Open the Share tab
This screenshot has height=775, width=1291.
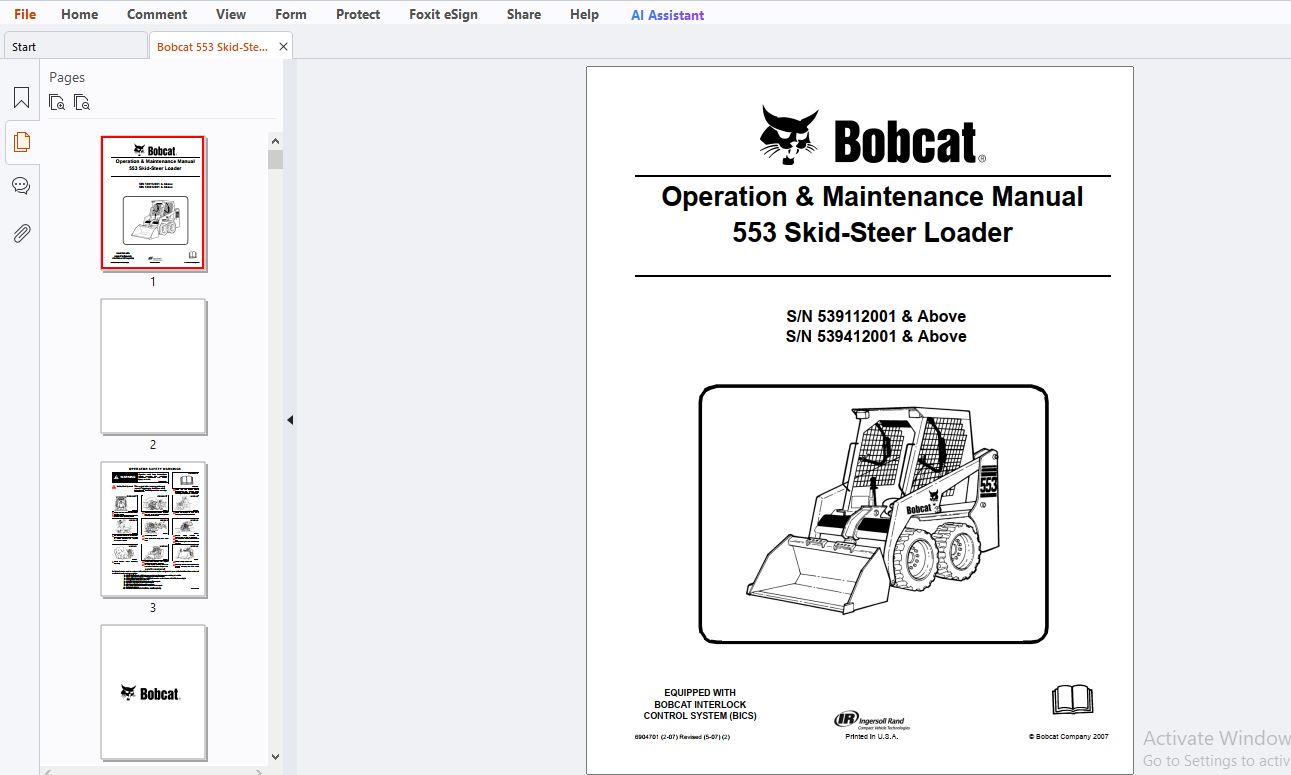point(524,14)
